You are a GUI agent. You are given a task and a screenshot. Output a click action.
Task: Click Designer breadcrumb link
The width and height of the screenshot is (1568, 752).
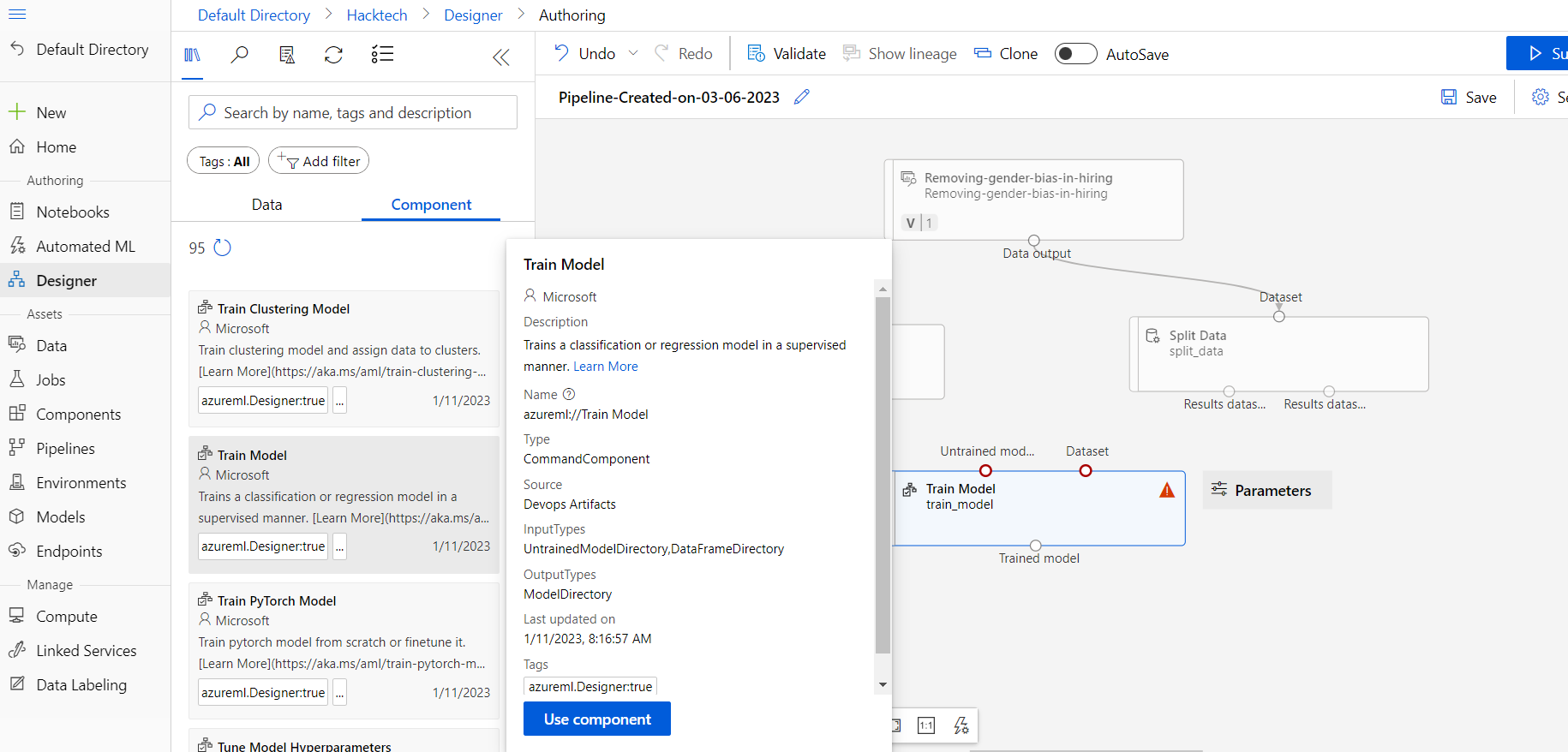coord(473,15)
